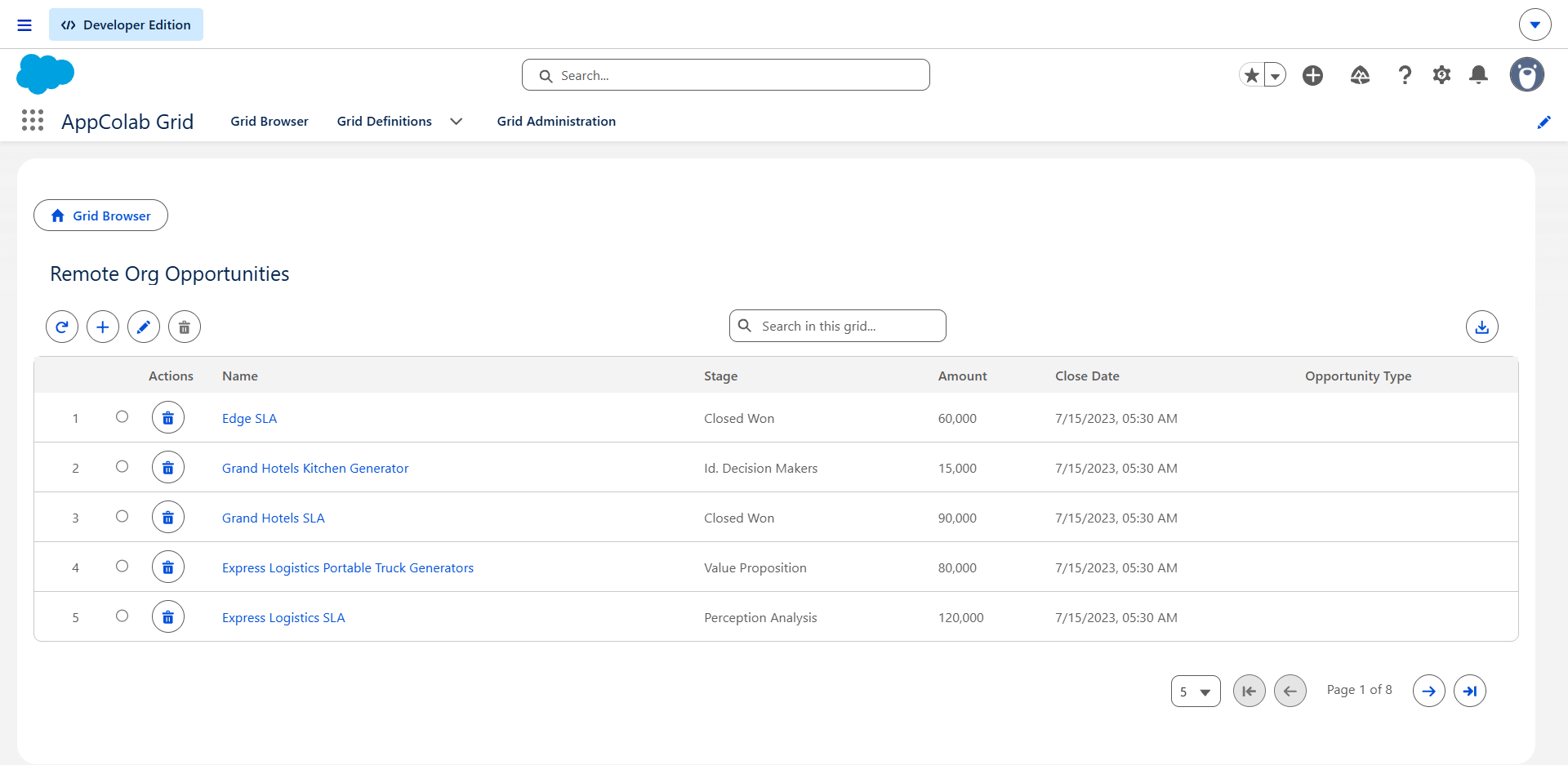Click the Id. Decision Makers stage cell

(760, 468)
